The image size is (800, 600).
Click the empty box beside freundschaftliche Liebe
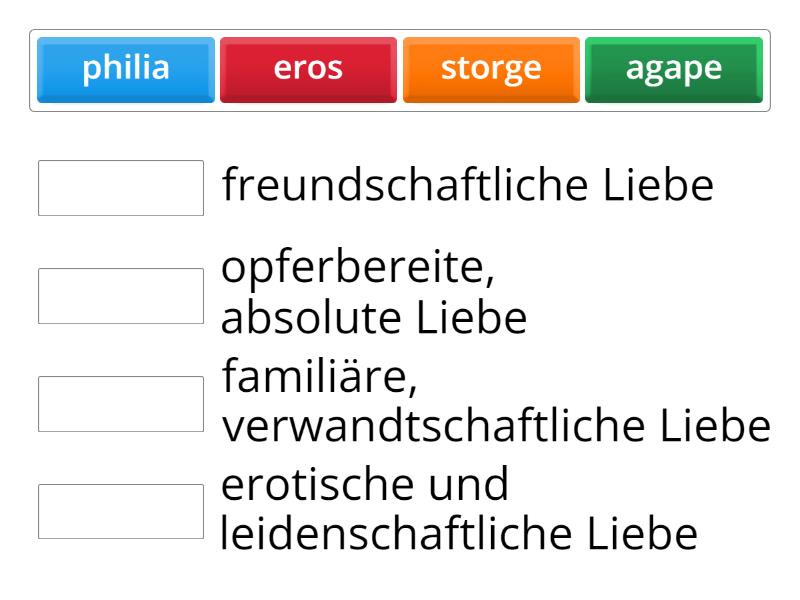pos(121,188)
